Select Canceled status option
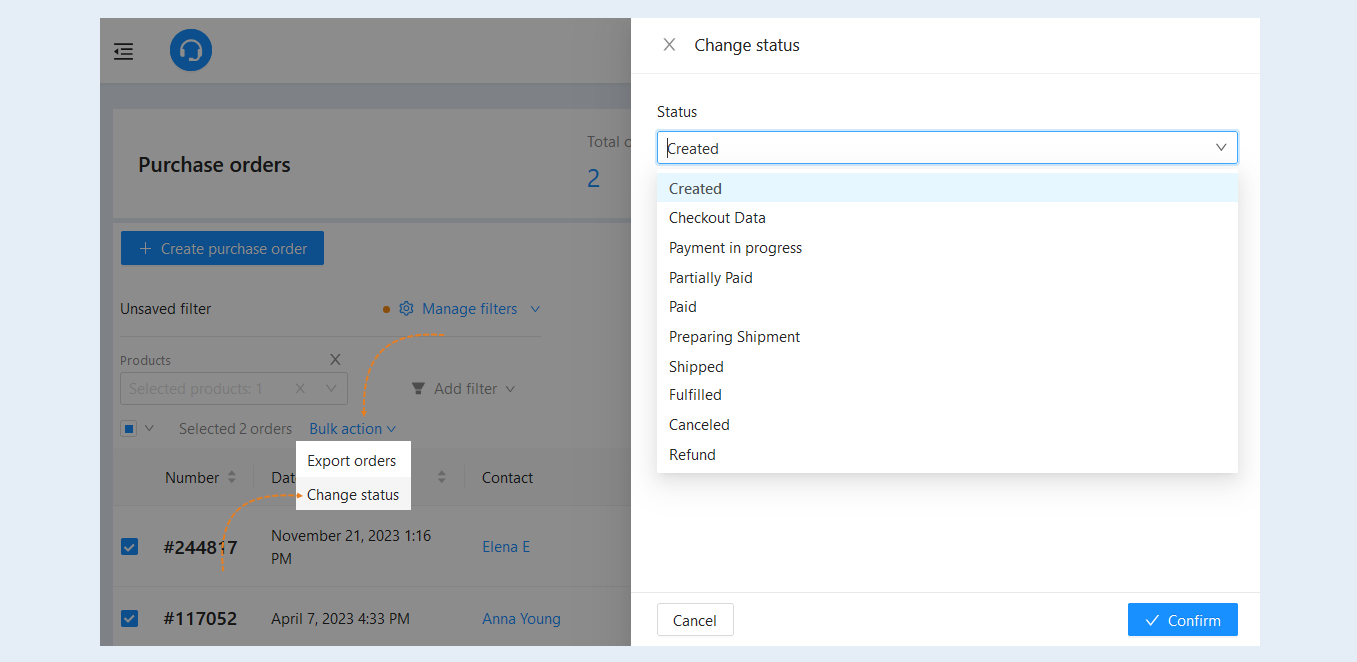 (x=947, y=425)
